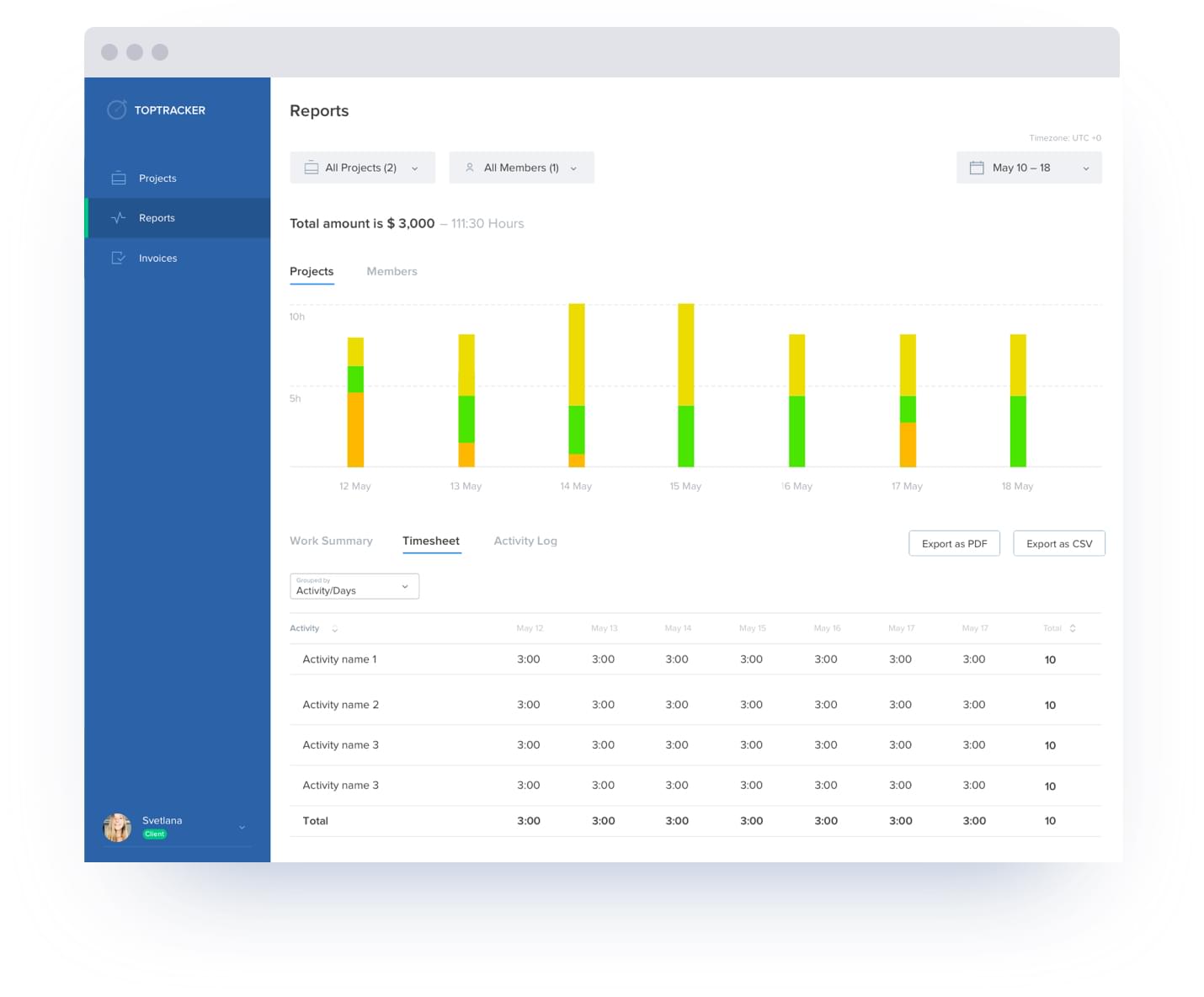The height and width of the screenshot is (997, 1204).
Task: Click Svetlana's avatar thumbnail
Action: click(117, 827)
